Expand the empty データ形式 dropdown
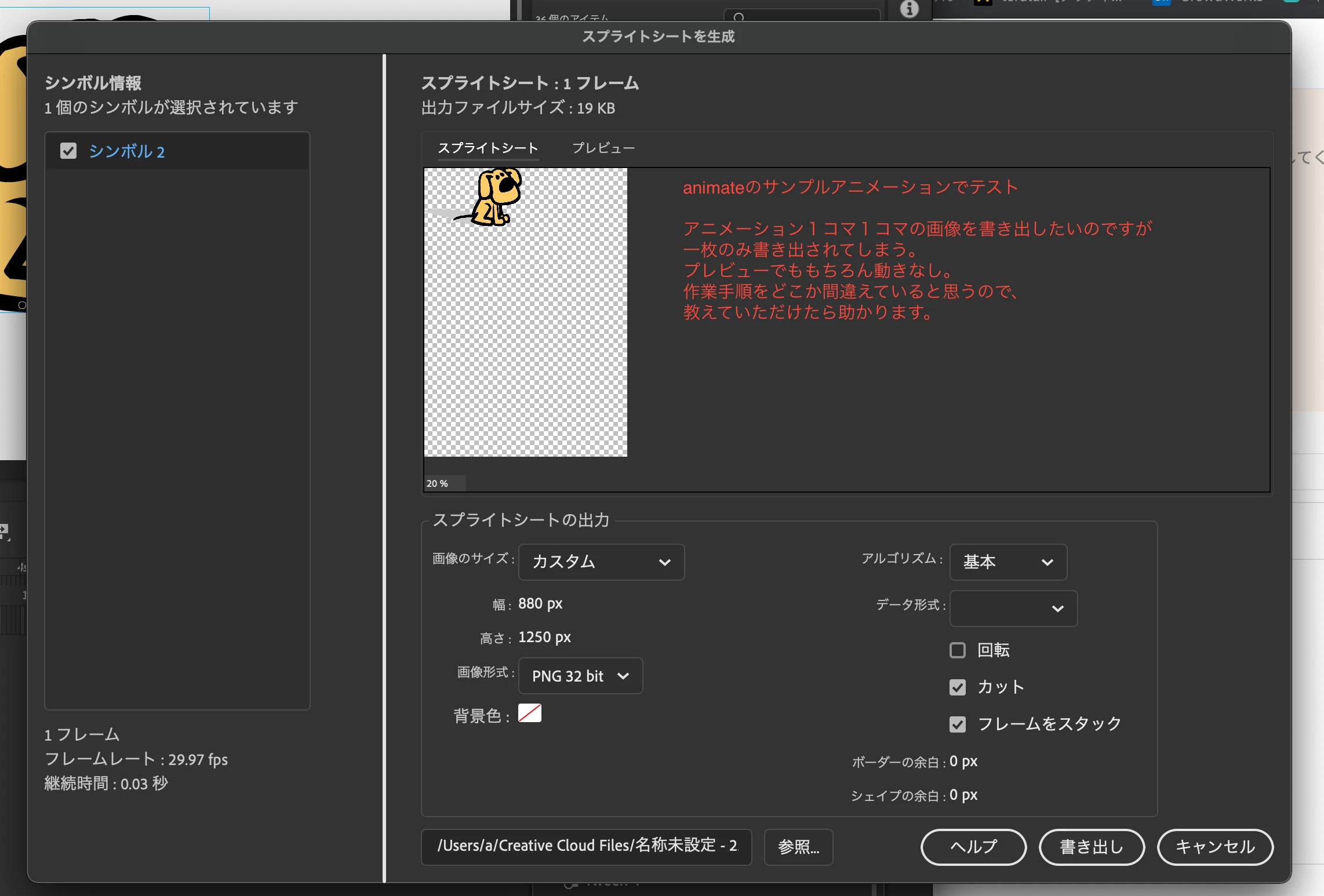Image resolution: width=1324 pixels, height=896 pixels. click(1013, 609)
